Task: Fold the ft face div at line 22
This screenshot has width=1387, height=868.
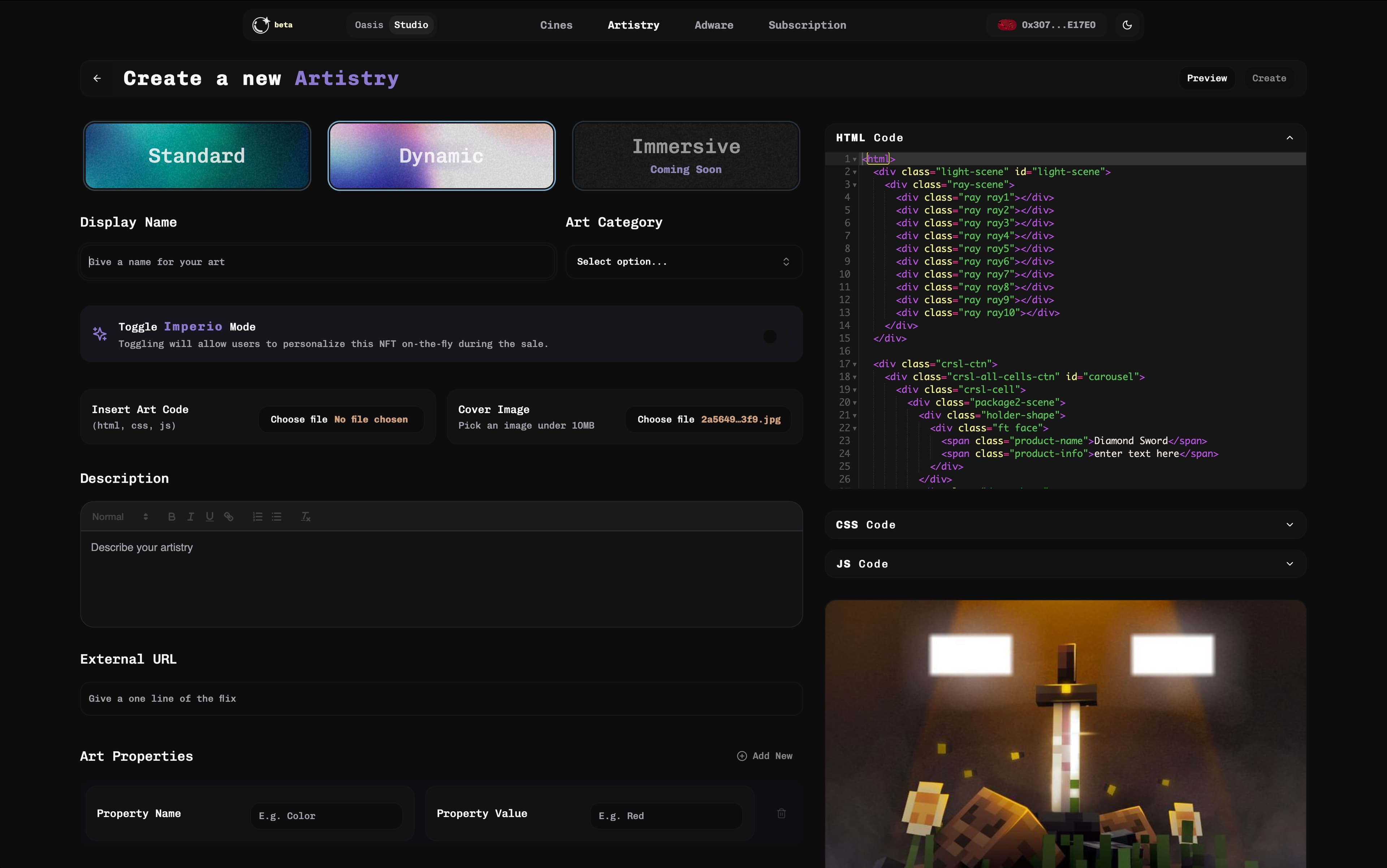Action: 855,428
